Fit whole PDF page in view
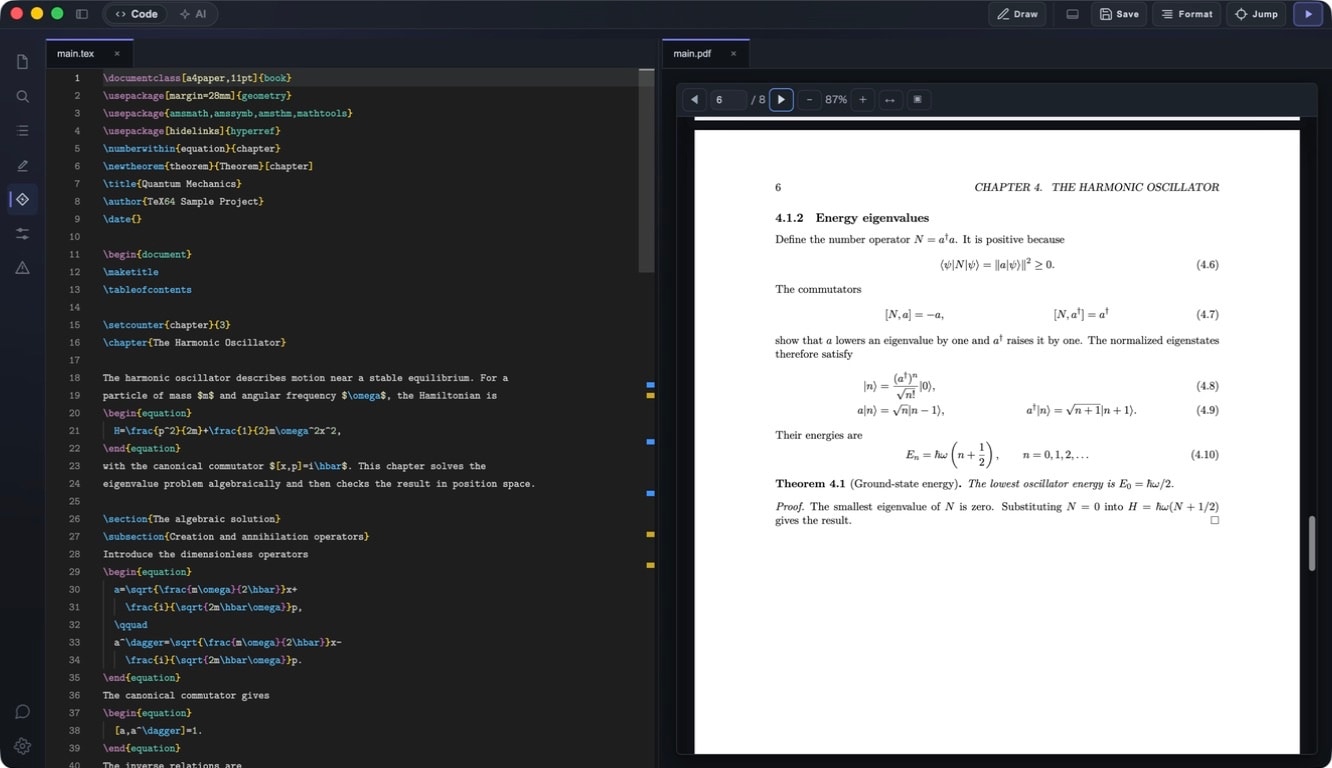 click(917, 100)
